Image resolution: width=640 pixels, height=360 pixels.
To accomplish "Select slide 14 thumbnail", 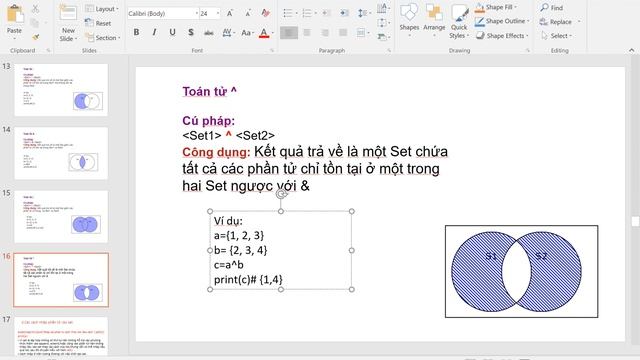I will point(61,153).
